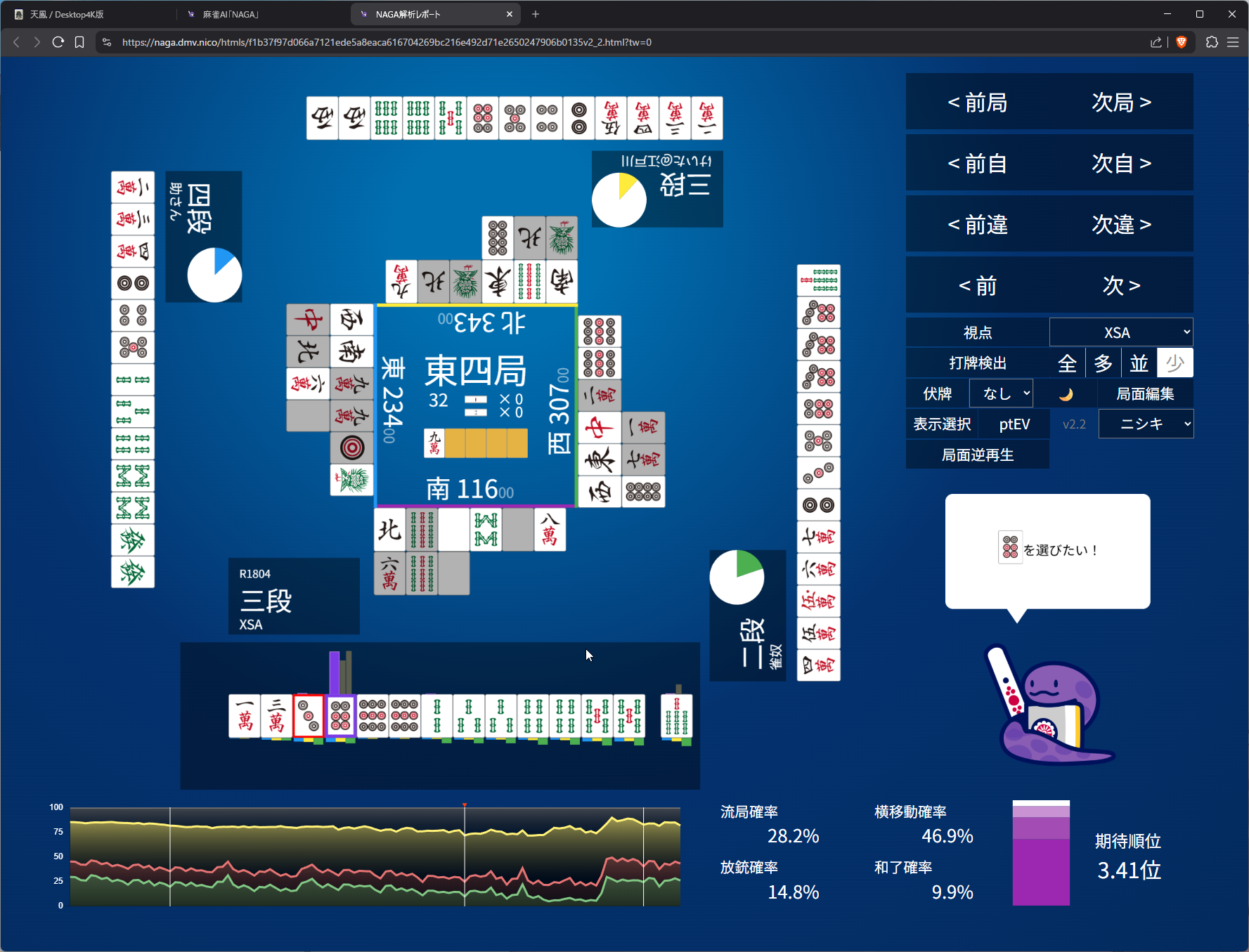Click the NAGA snake mascot

click(1049, 710)
